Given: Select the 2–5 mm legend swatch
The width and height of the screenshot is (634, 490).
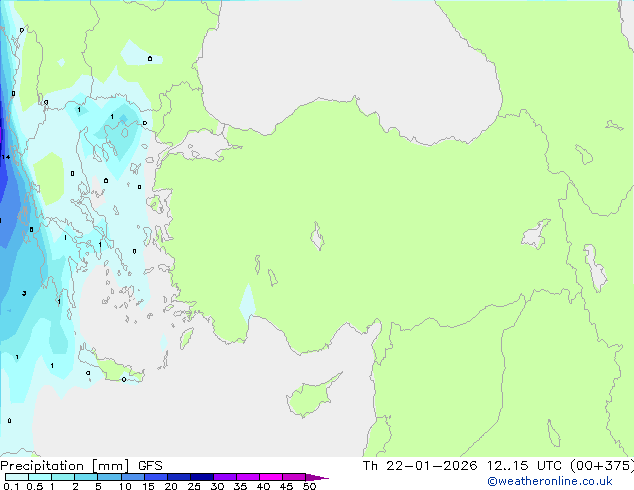Looking at the screenshot, I should pyautogui.click(x=86, y=477).
